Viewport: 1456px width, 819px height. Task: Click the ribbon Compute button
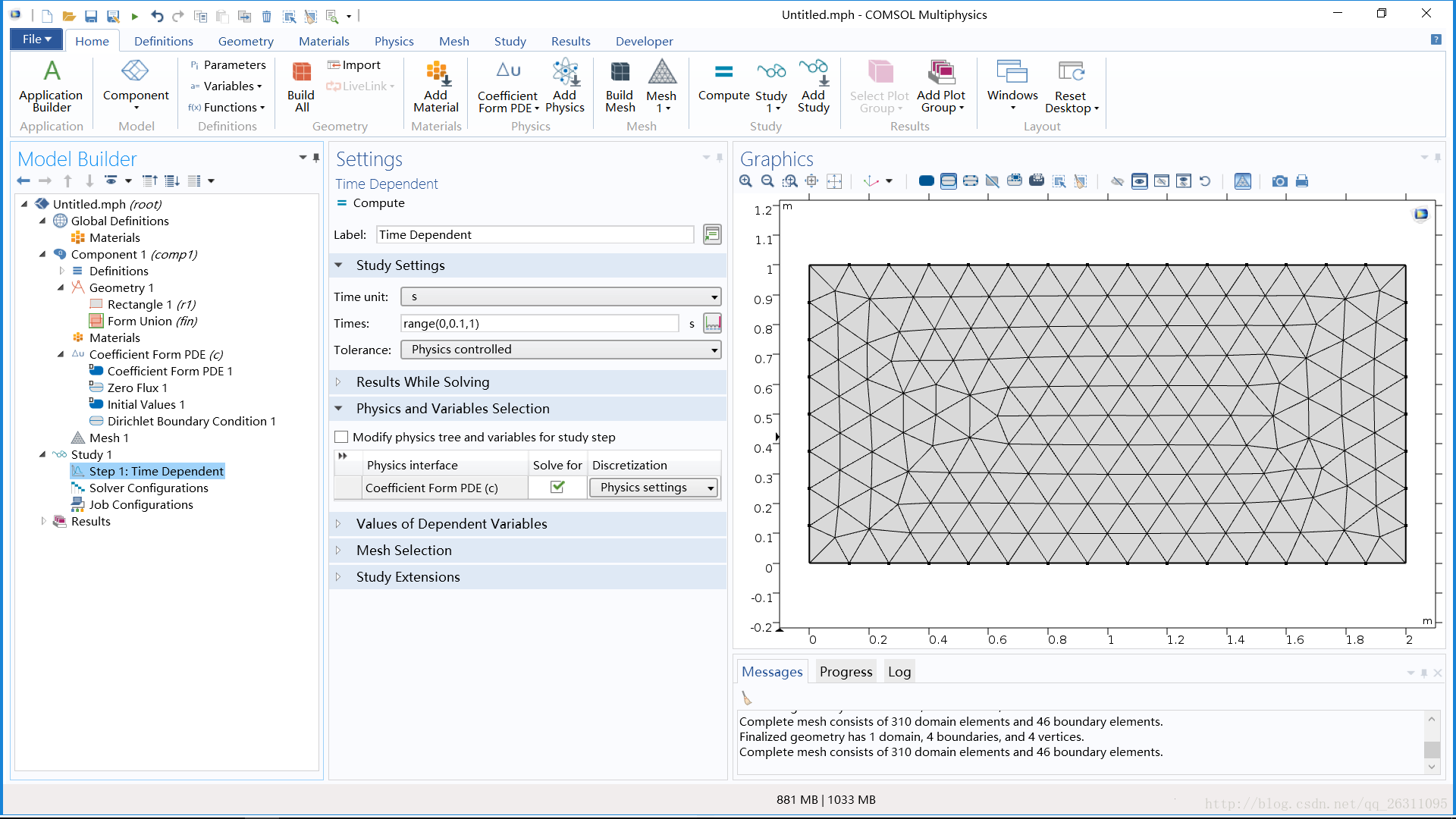[723, 82]
